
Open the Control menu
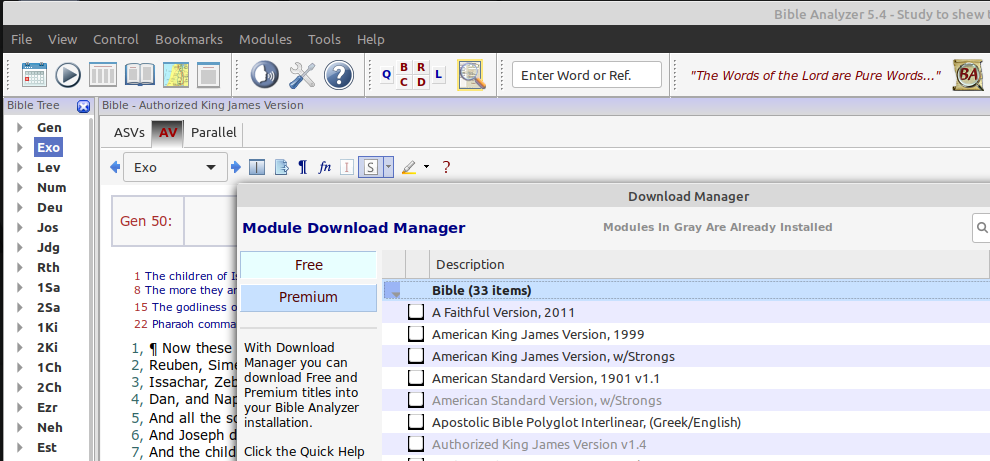tap(116, 39)
